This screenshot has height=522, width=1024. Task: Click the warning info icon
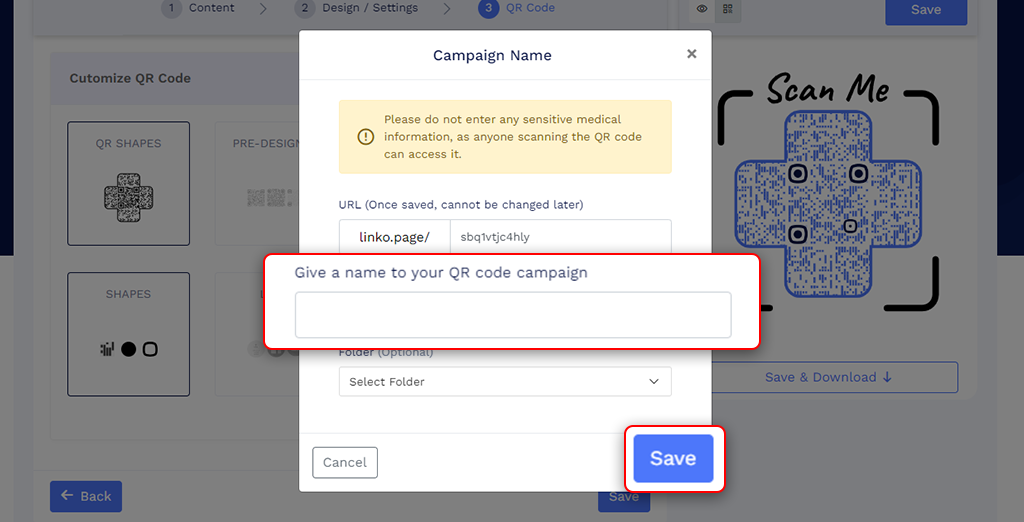pos(366,136)
